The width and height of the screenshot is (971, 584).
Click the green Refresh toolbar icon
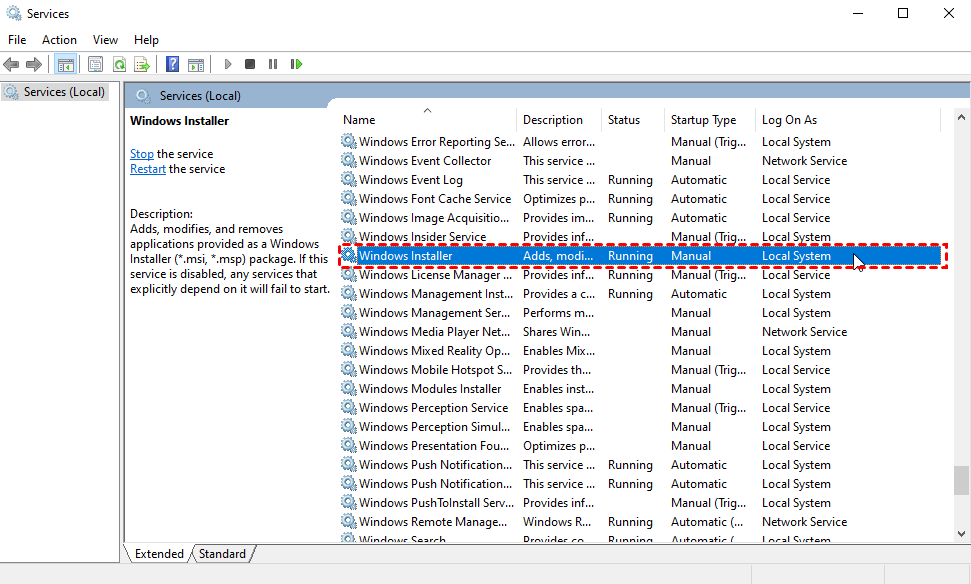[119, 65]
